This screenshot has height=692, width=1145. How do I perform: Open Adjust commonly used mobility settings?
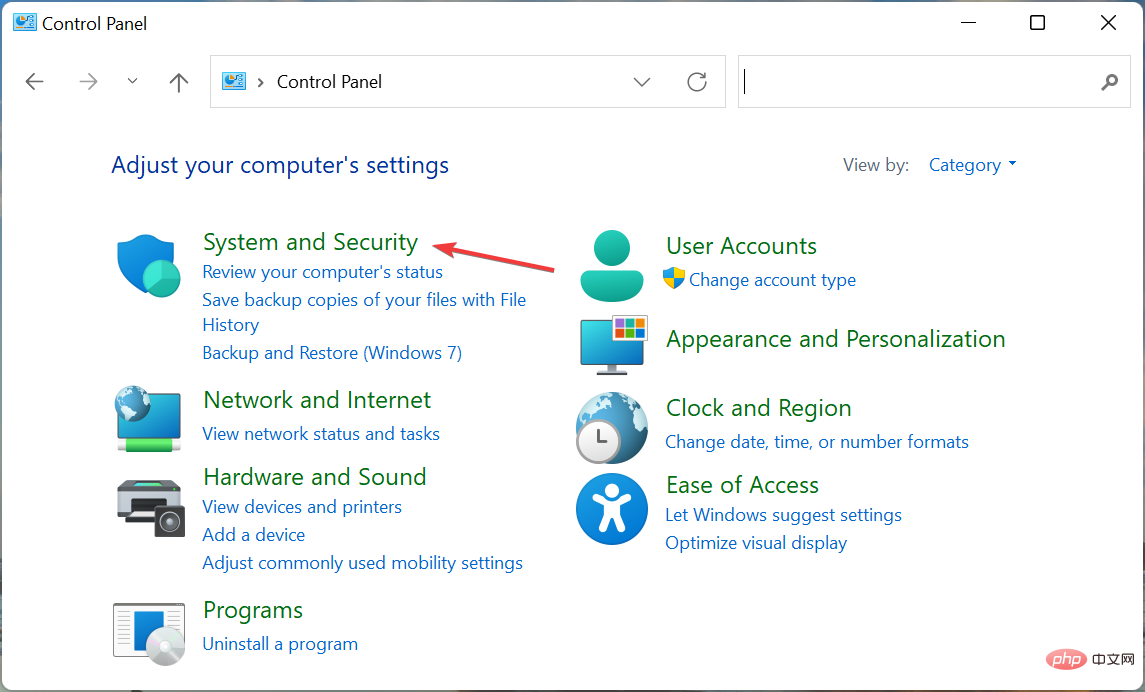(363, 563)
